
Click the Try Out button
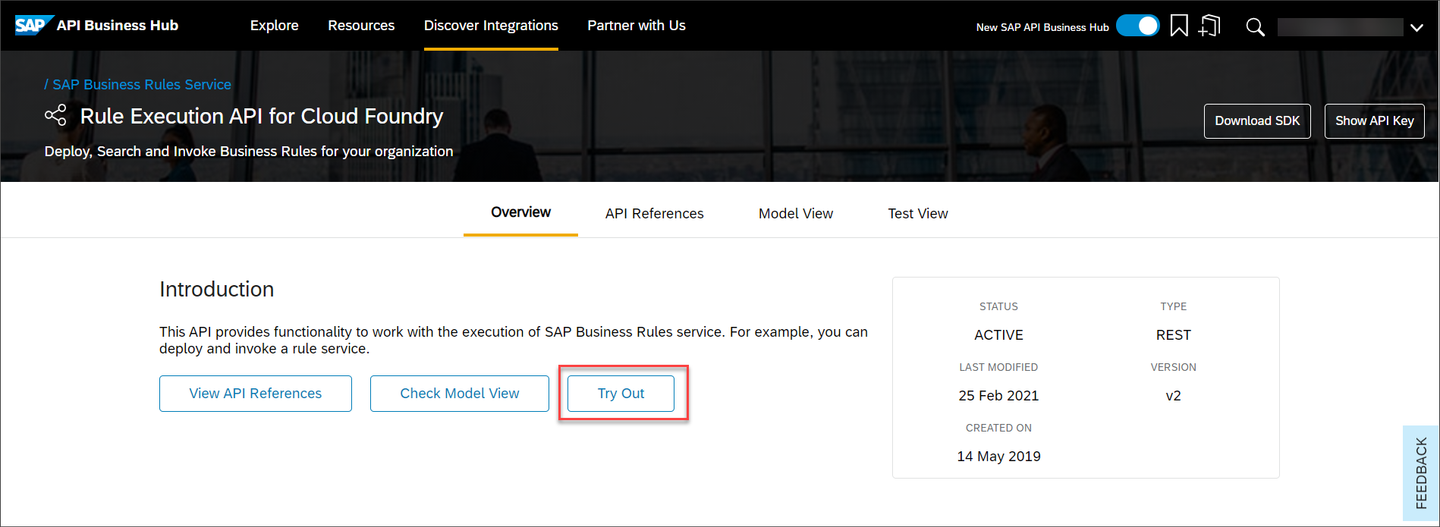[x=621, y=393]
